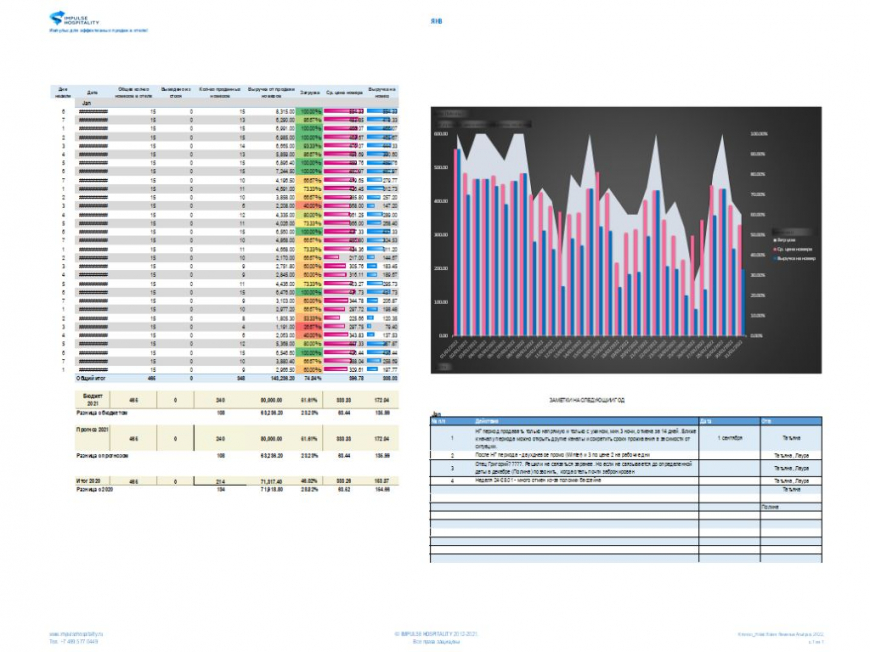Click the Разница с 2020 label

[94, 490]
